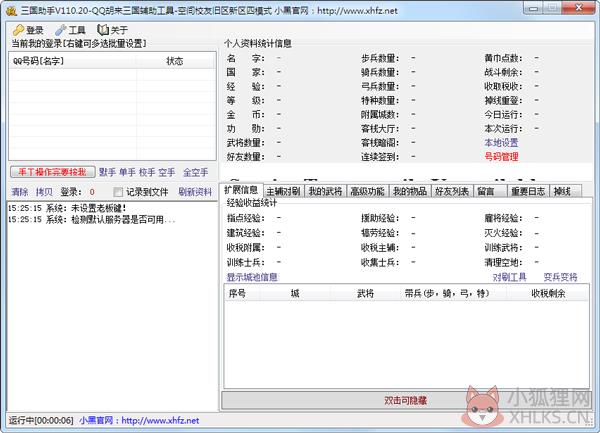Click the 双击可隐藏 bar button
The height and width of the screenshot is (433, 600).
point(406,400)
